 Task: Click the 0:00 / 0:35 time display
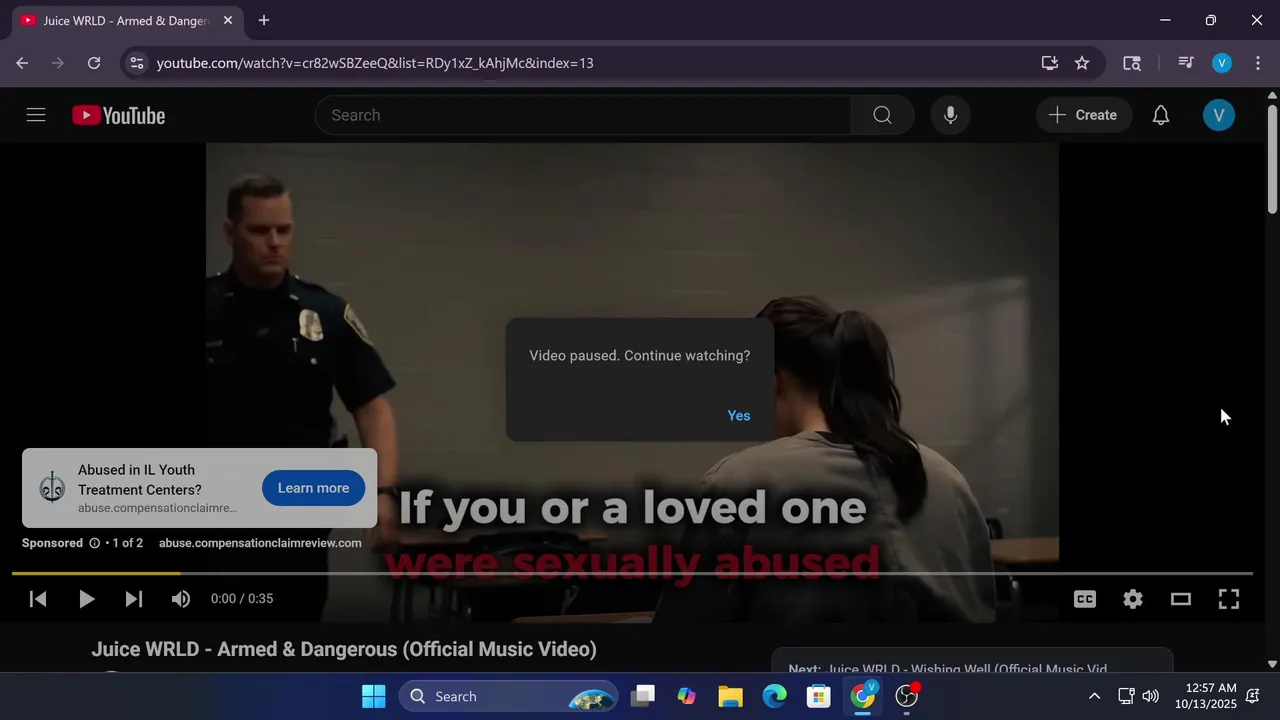coord(242,599)
